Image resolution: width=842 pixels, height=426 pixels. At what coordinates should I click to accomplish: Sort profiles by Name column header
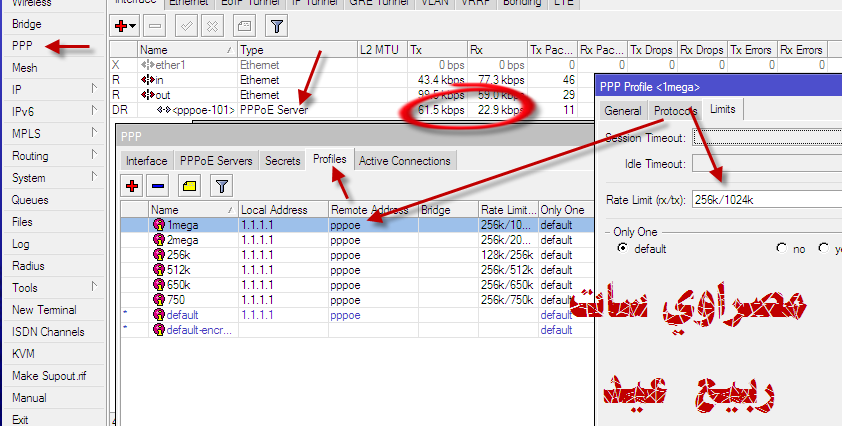(x=193, y=210)
